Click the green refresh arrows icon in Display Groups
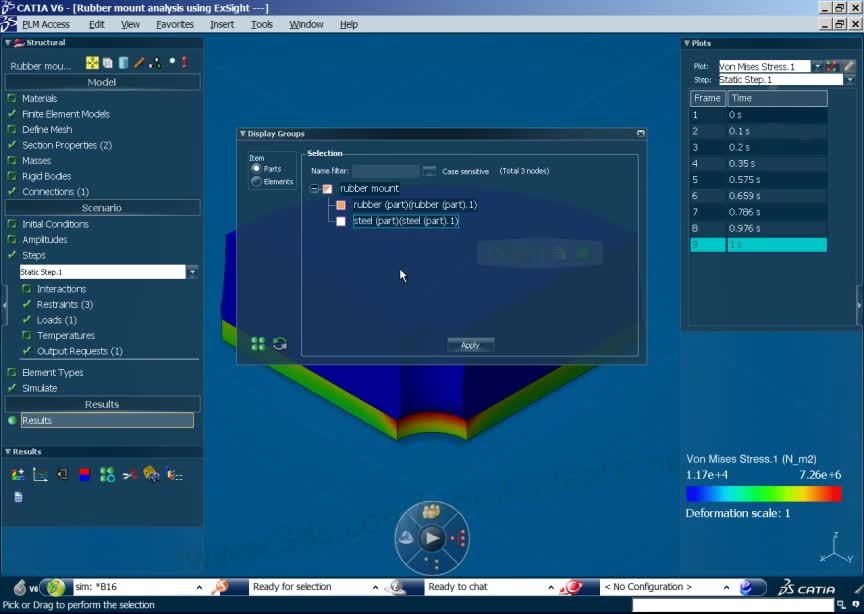Viewport: 864px width, 614px height. [x=280, y=344]
